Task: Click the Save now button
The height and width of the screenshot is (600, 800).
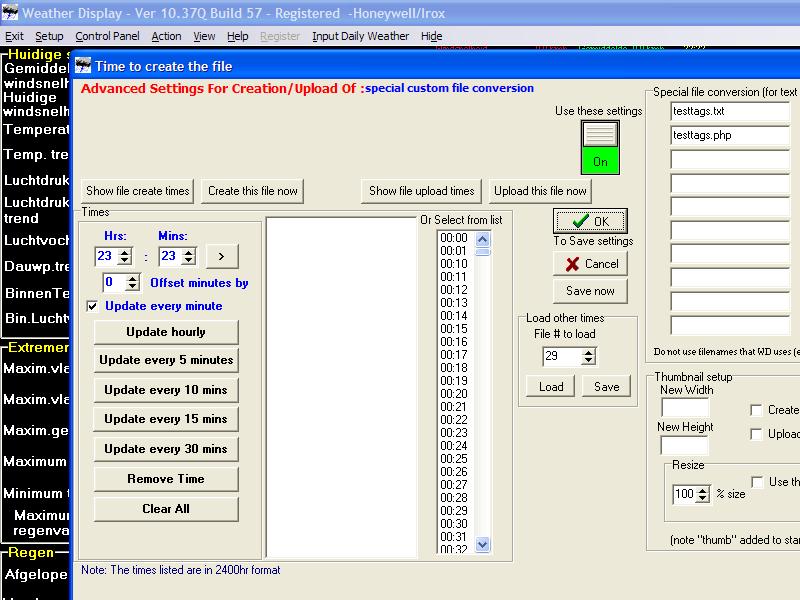Action: (x=590, y=291)
